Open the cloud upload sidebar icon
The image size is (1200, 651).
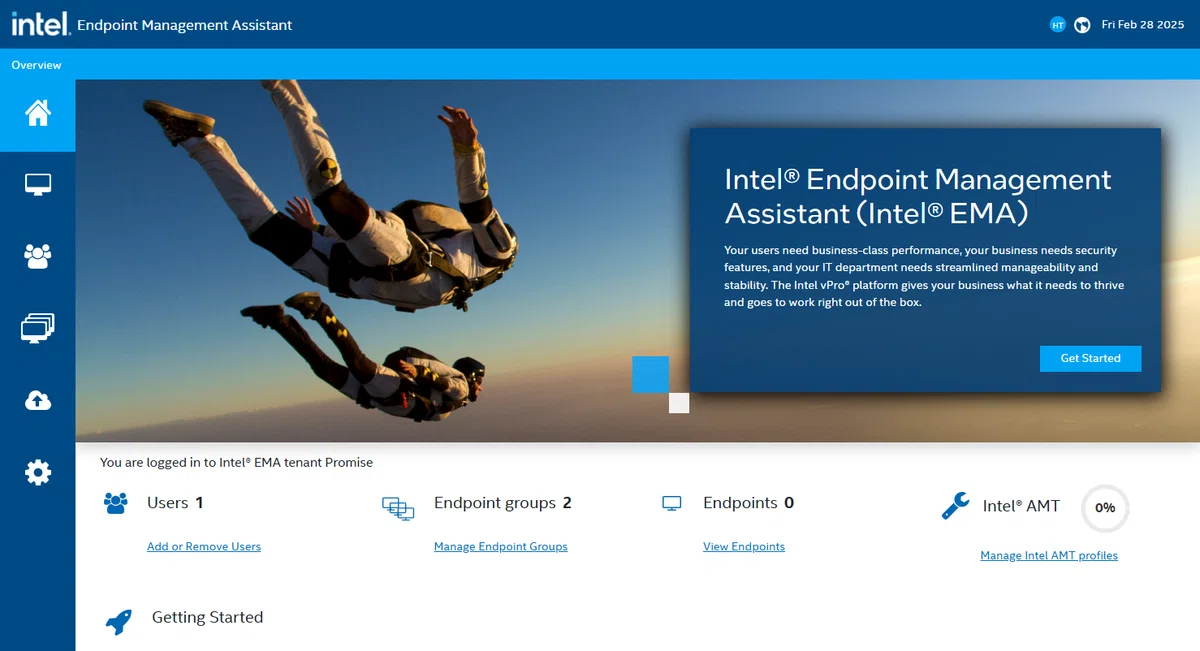click(x=38, y=401)
